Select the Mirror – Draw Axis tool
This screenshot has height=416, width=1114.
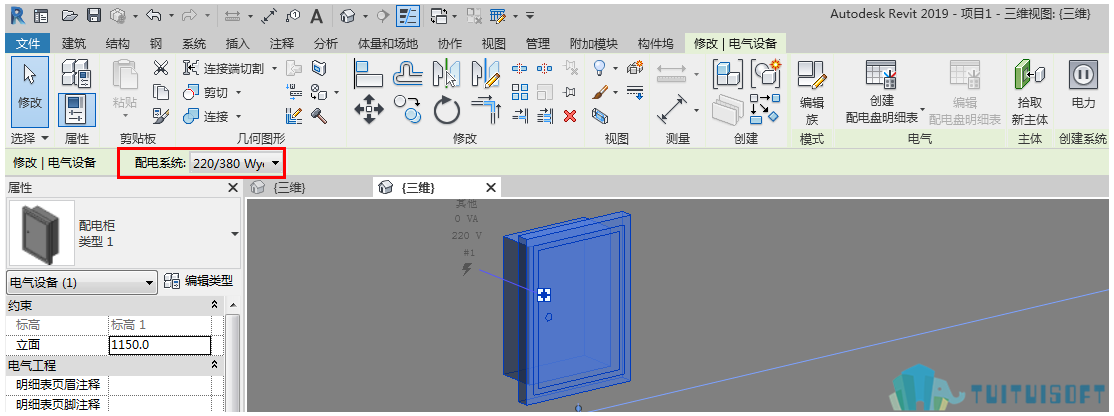pos(486,73)
